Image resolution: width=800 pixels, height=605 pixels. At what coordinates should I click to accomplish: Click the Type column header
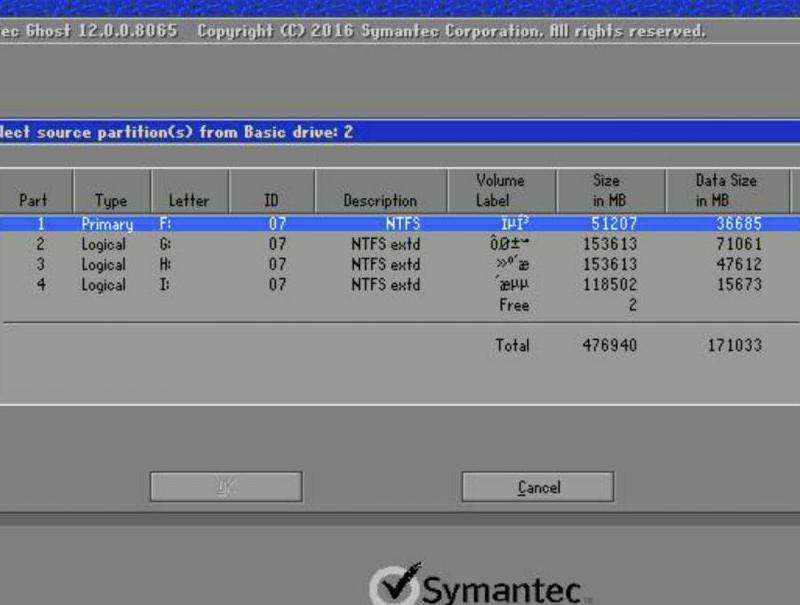(x=112, y=191)
